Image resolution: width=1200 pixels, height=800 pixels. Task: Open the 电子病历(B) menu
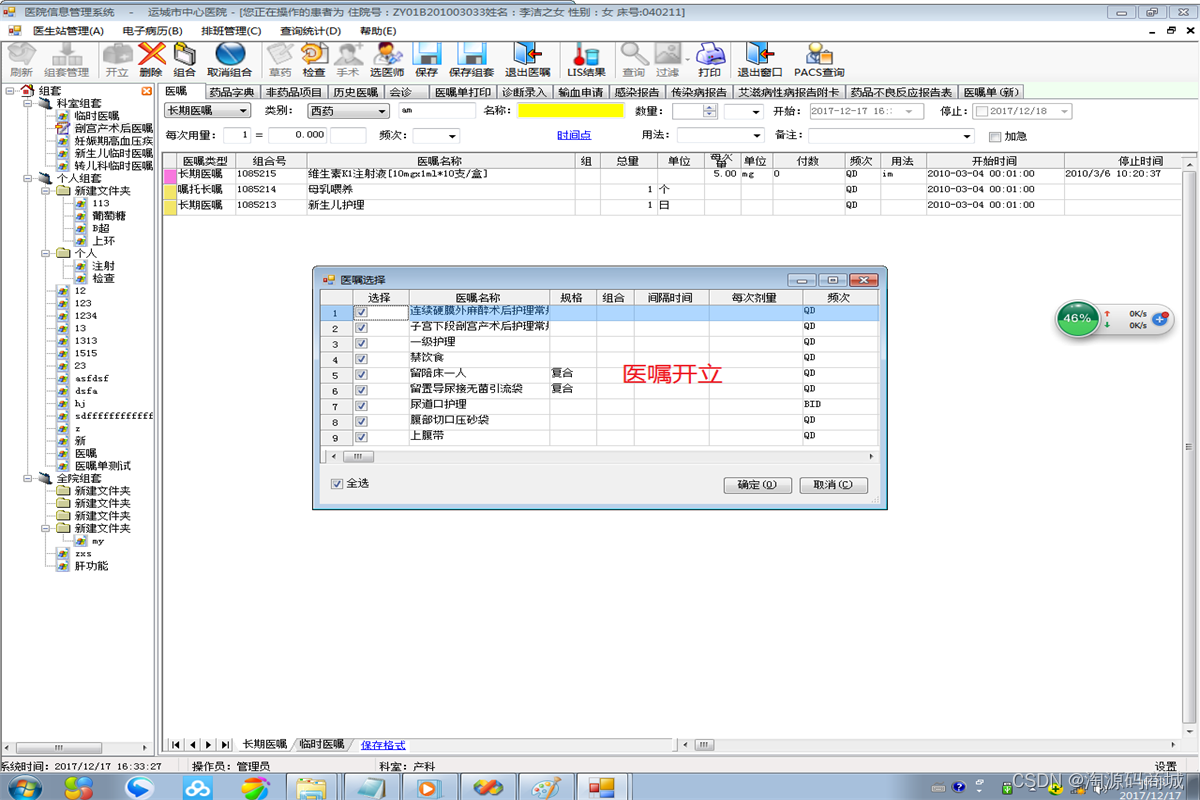[152, 31]
